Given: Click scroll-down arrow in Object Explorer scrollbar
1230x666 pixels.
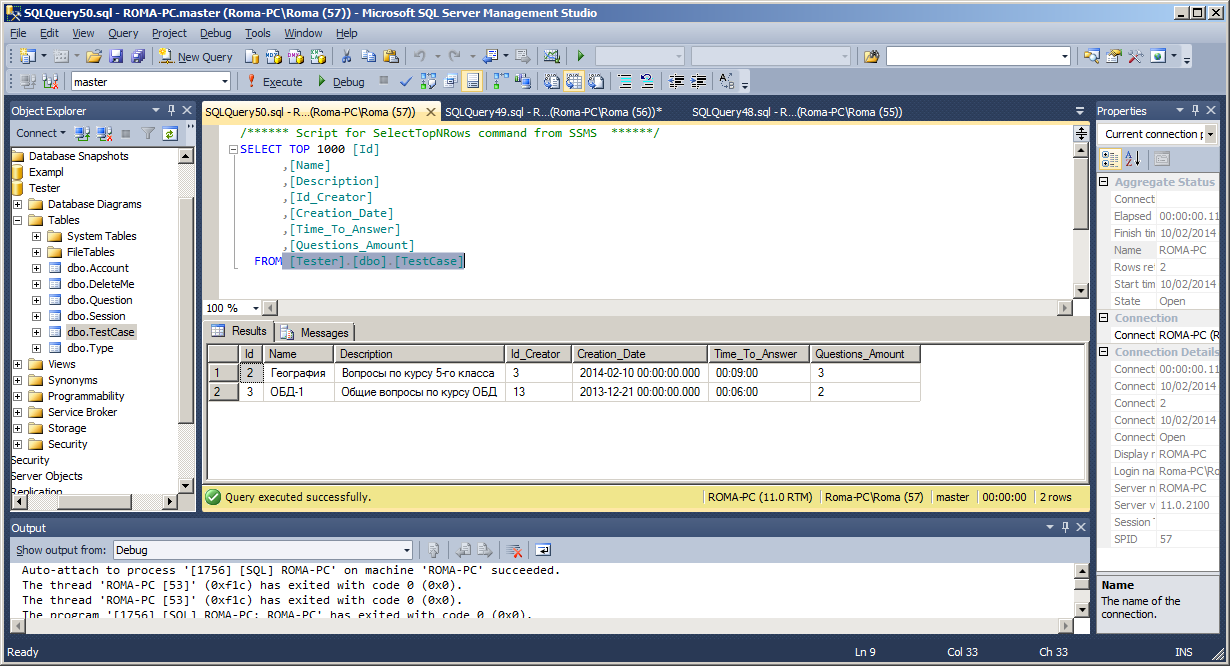Looking at the screenshot, I should 185,484.
